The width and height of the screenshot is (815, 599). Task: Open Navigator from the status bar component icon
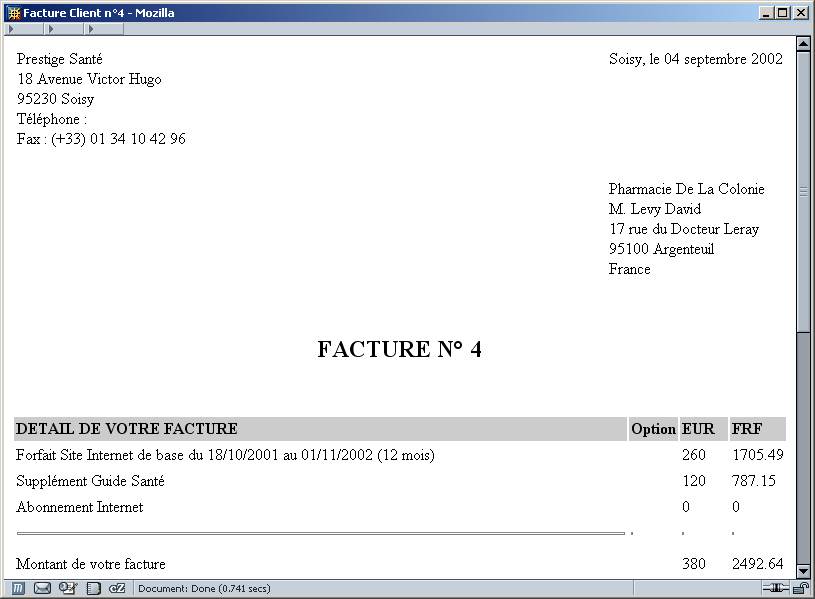click(18, 588)
